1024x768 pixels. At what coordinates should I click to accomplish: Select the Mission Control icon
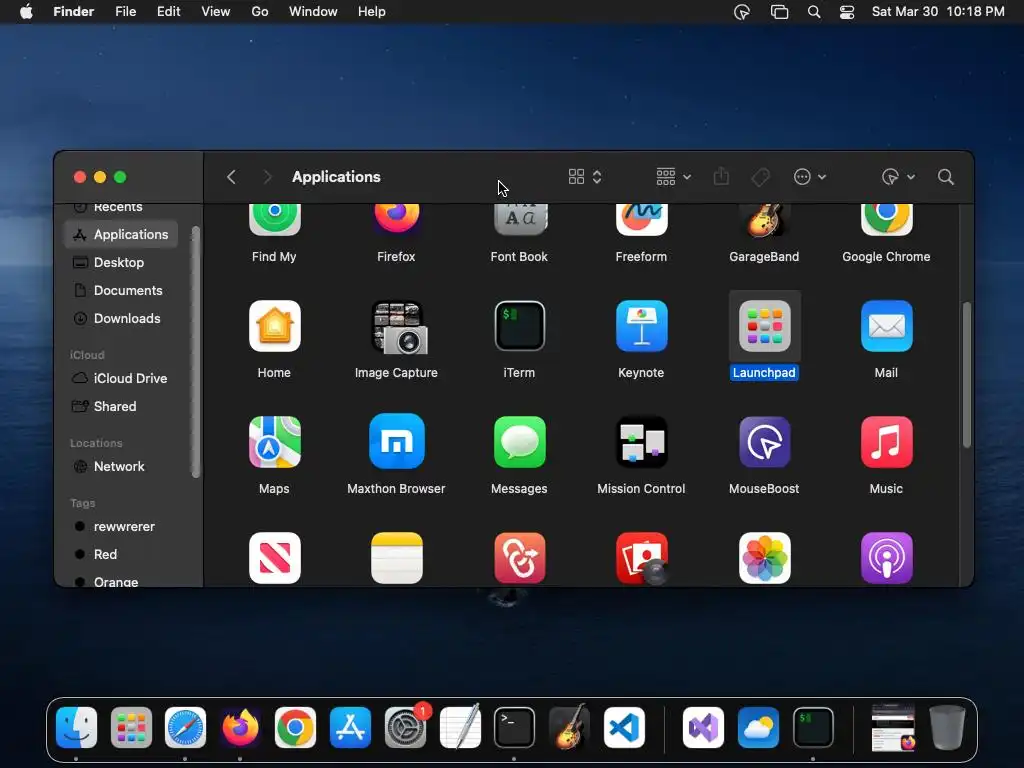(x=641, y=442)
